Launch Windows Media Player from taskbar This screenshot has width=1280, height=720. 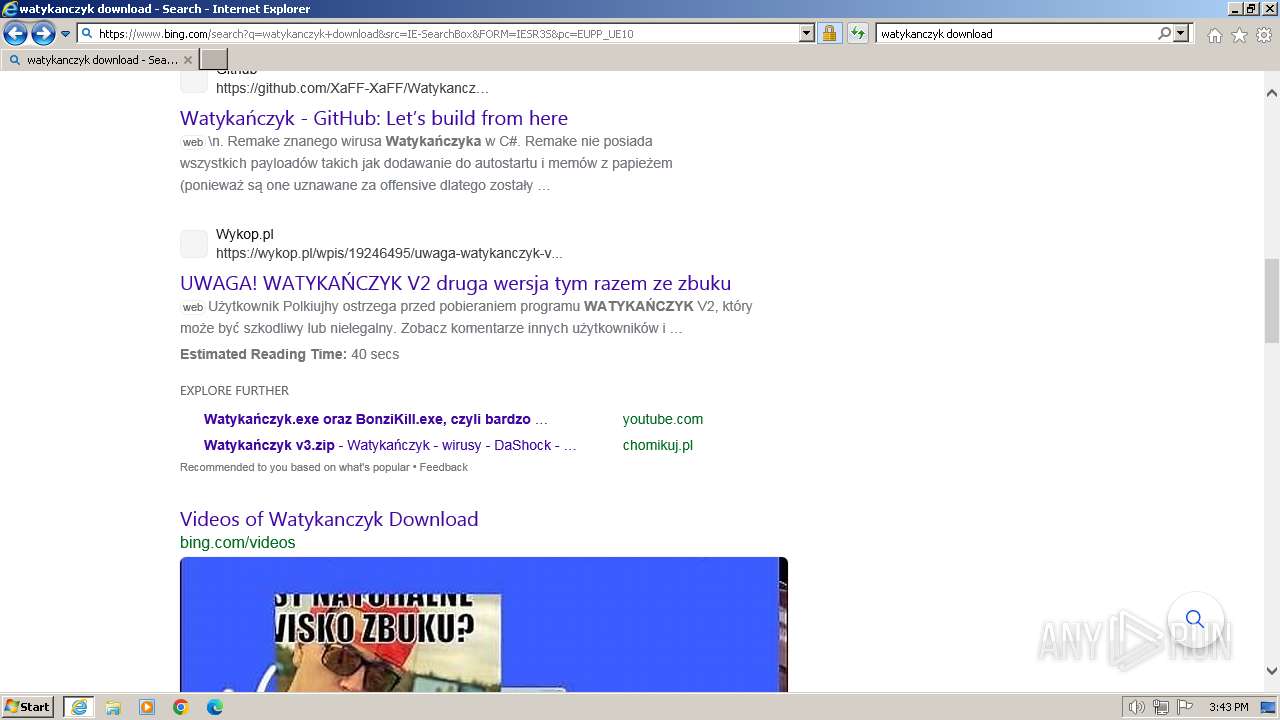pos(147,707)
